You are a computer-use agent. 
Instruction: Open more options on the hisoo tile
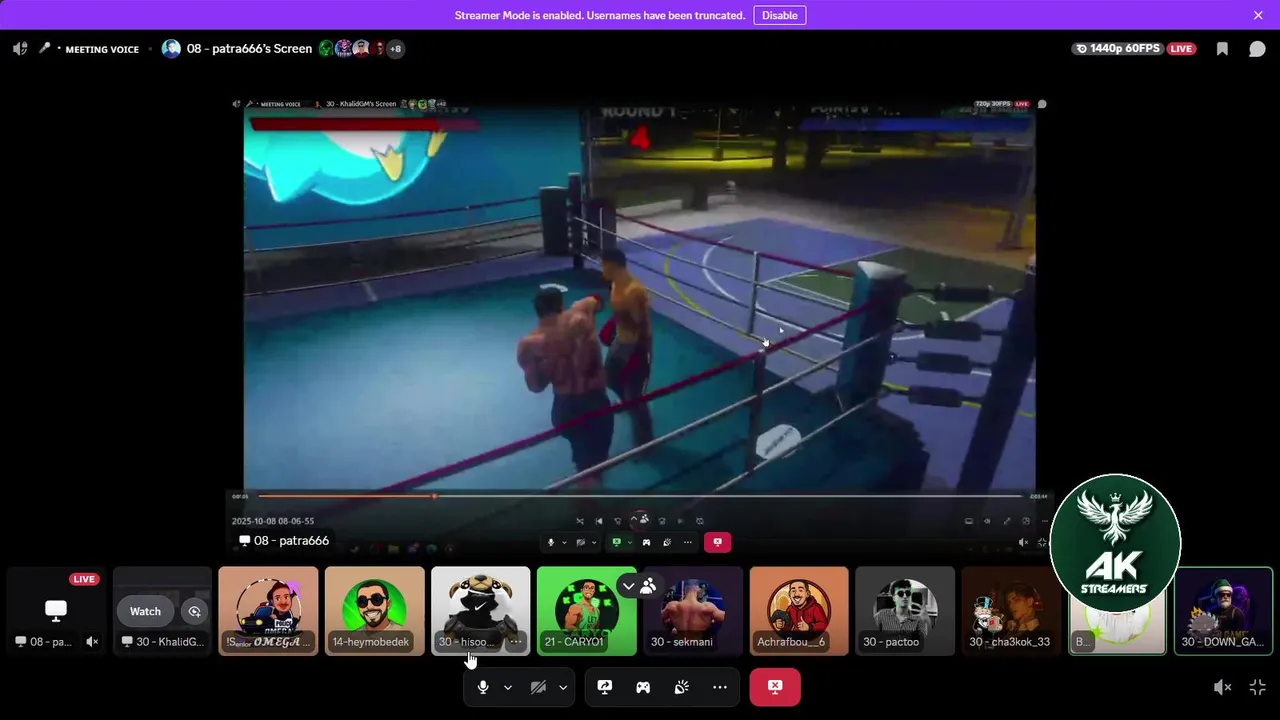tap(515, 642)
